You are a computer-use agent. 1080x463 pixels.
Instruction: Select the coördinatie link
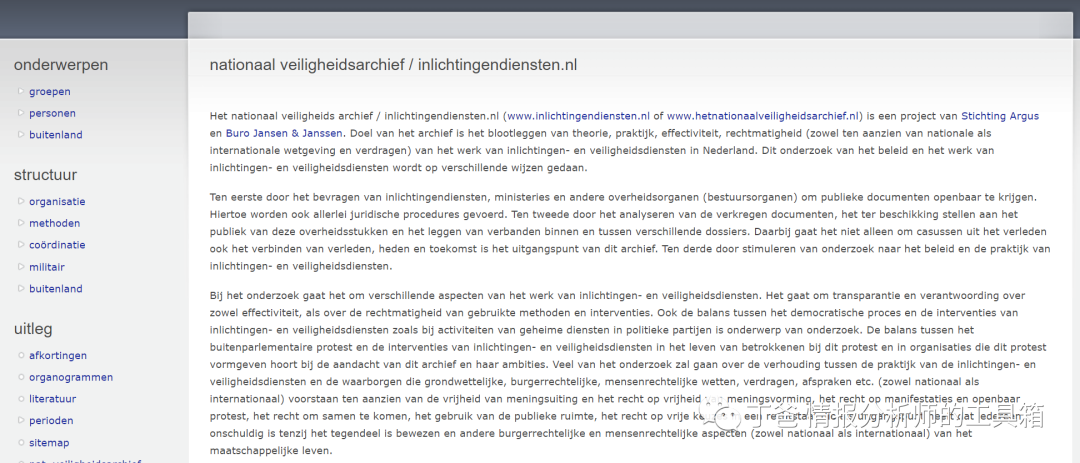click(58, 245)
